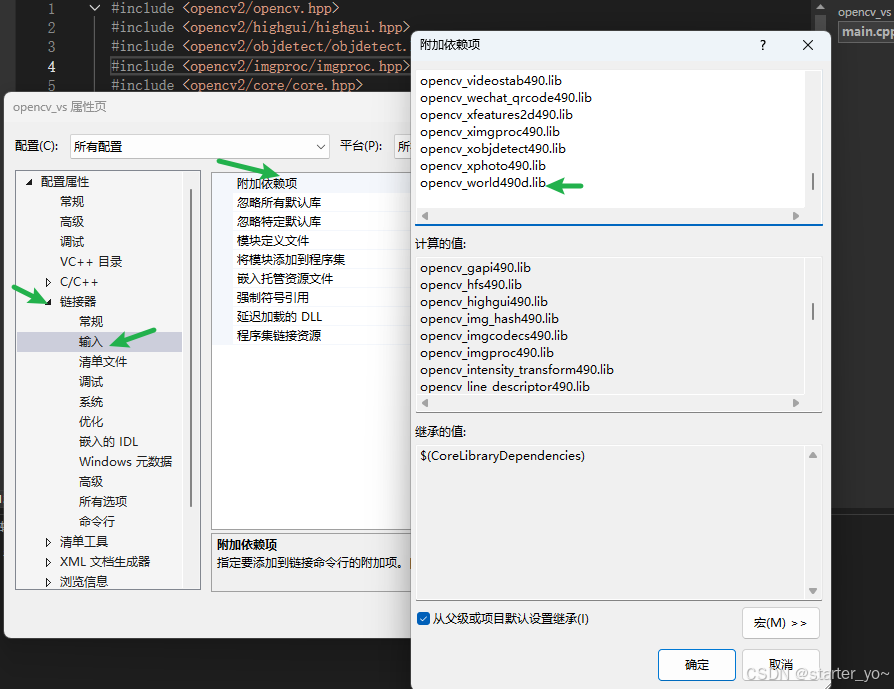The height and width of the screenshot is (689, 894).
Task: Click the vertical scrollbar thumb of the dependencies edit box
Action: pyautogui.click(x=813, y=182)
